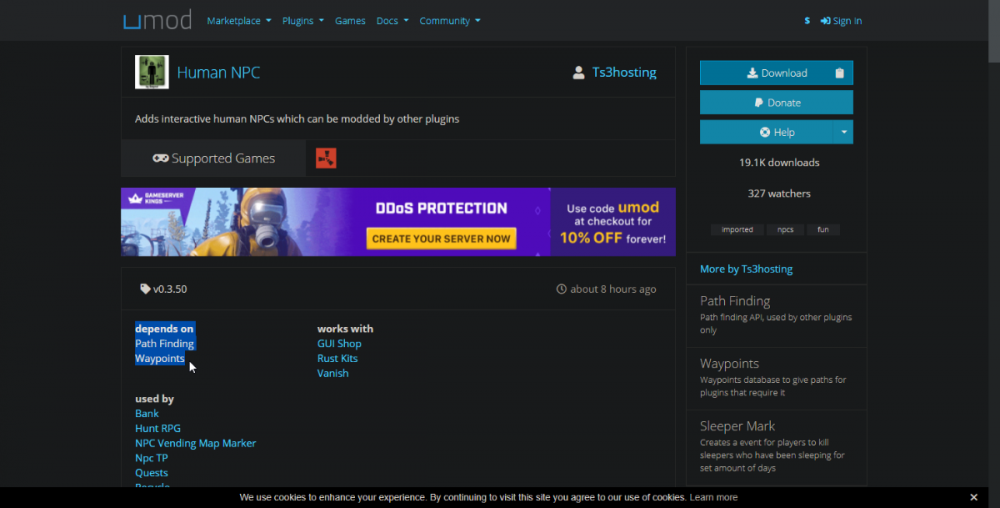Open the Plugins dropdown menu
Screen dimensions: 1000x508
point(303,21)
